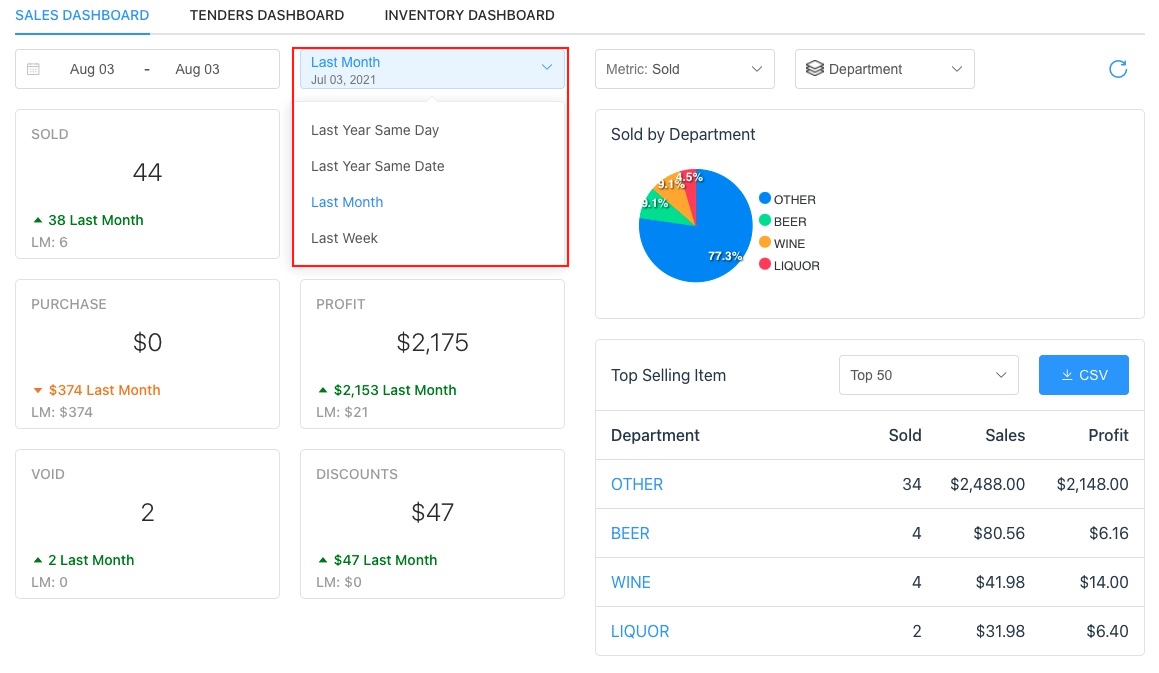
Task: Click the LIQUOR department link
Action: coord(640,631)
